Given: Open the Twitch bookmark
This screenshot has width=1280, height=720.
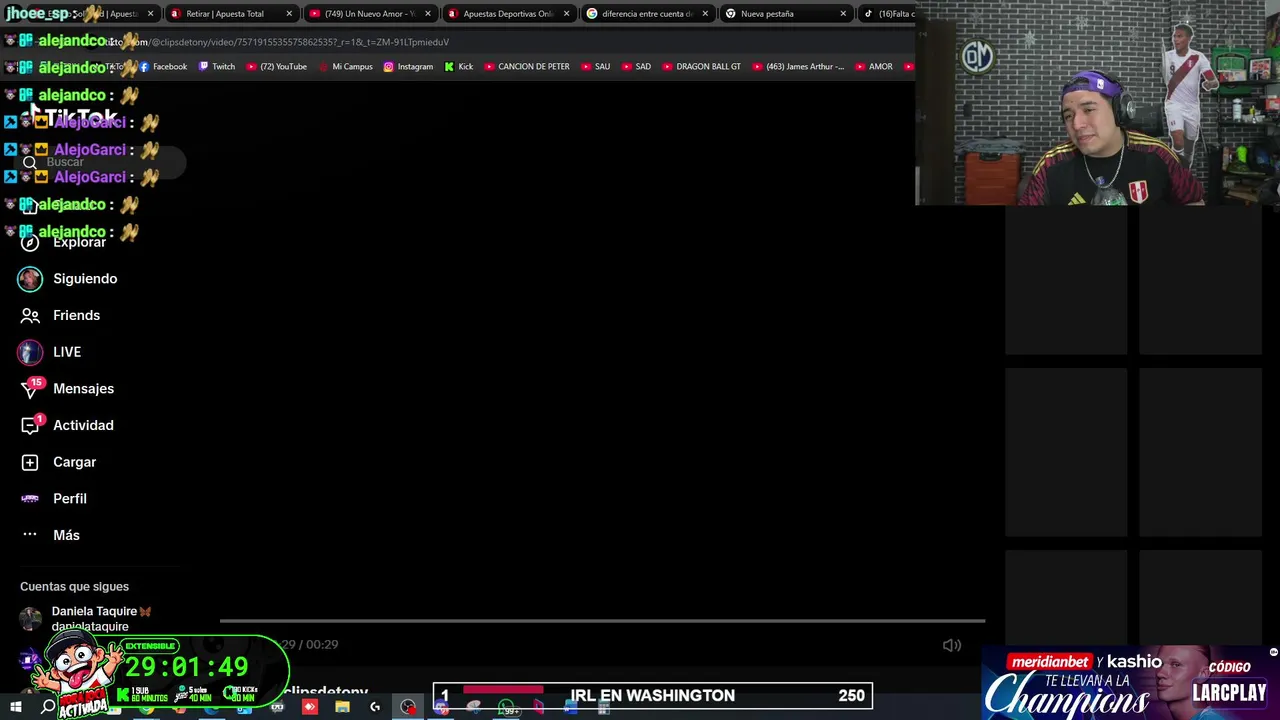Looking at the screenshot, I should pos(217,67).
